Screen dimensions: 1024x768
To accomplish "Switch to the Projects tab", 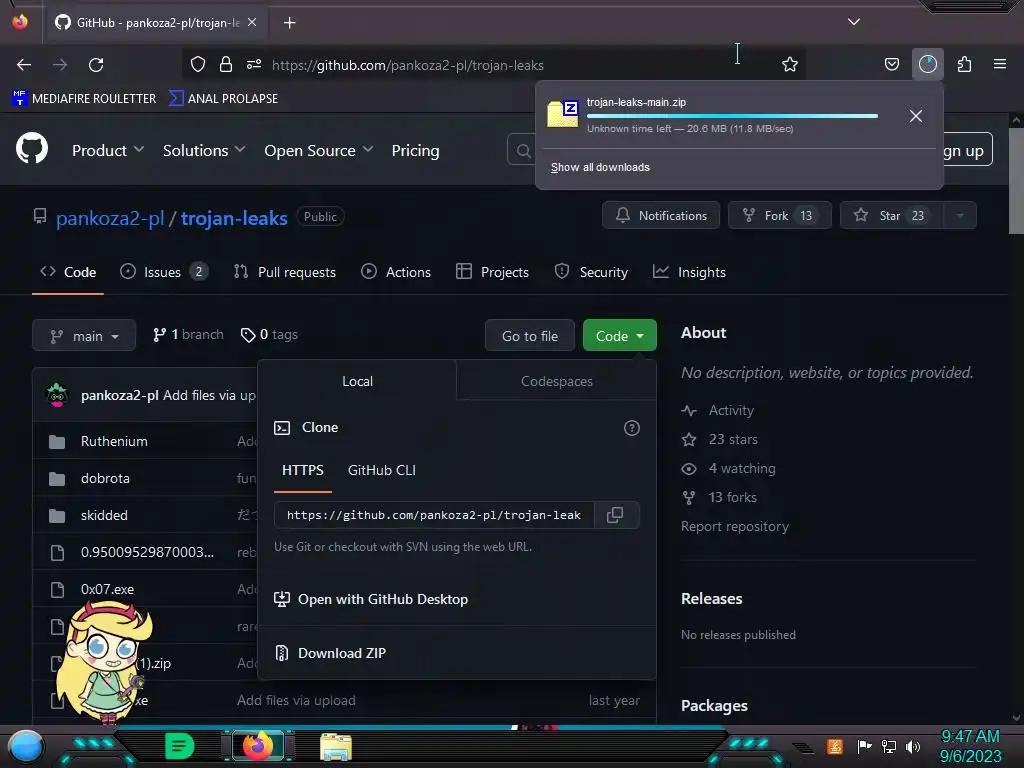I will pos(492,272).
